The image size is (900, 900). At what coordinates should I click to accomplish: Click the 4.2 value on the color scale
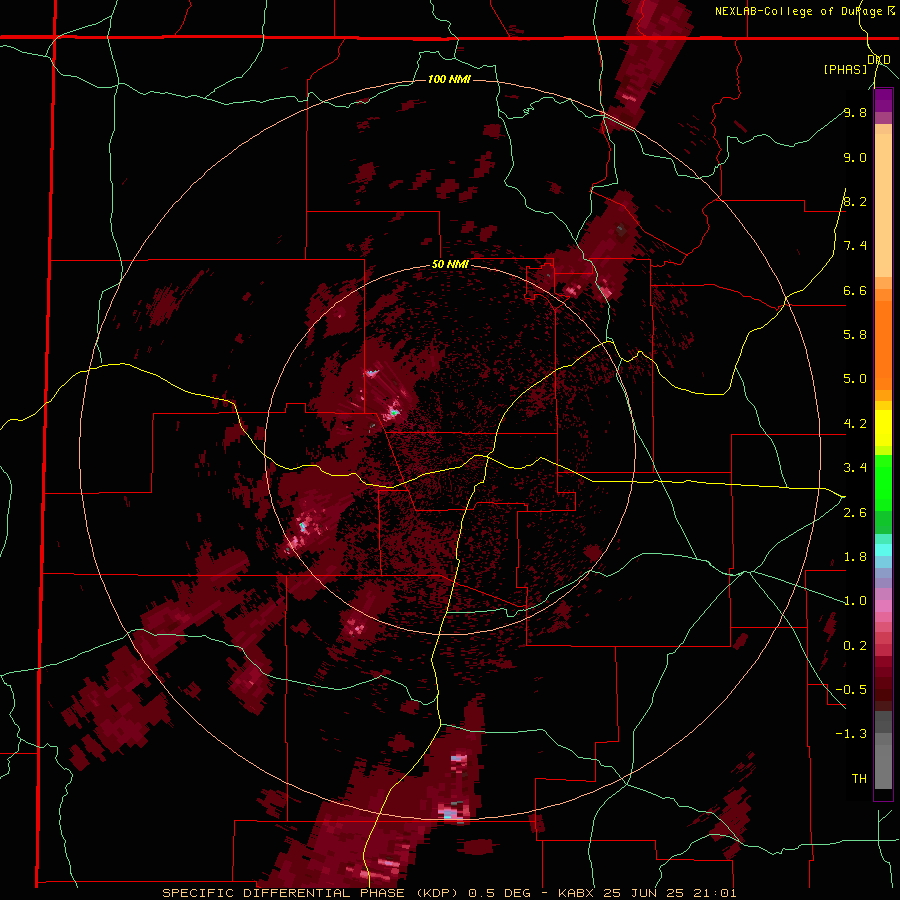pos(855,424)
